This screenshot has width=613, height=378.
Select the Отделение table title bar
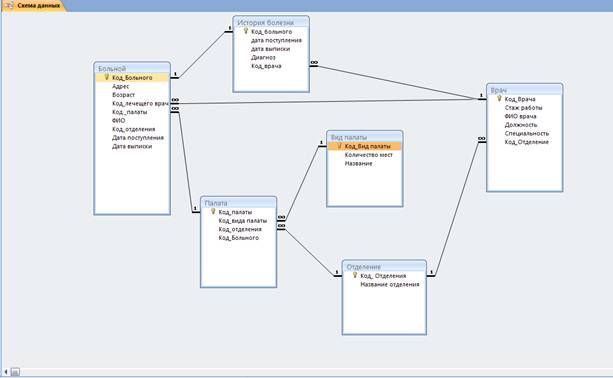click(x=384, y=267)
